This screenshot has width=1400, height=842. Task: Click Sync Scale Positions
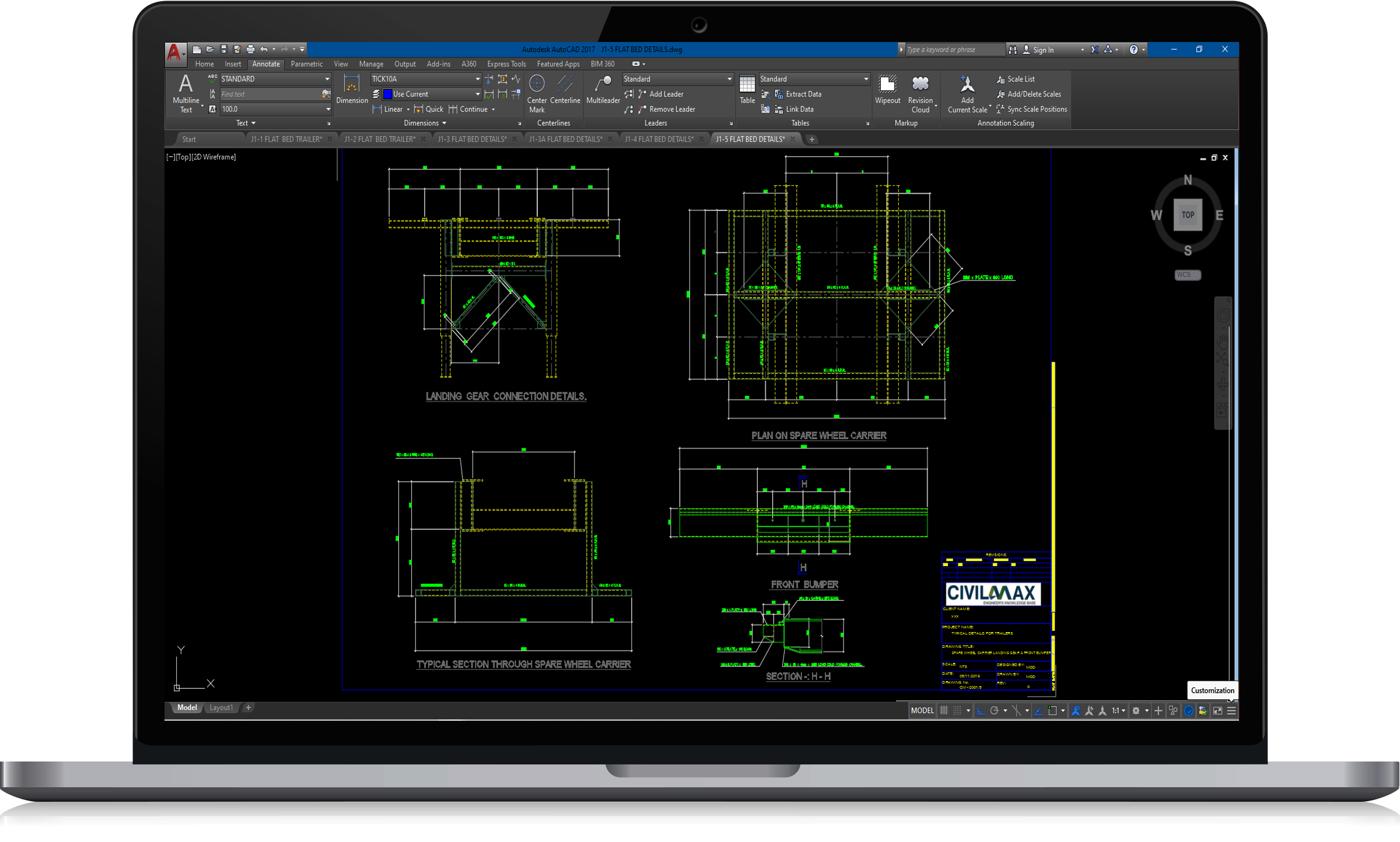click(x=1031, y=109)
